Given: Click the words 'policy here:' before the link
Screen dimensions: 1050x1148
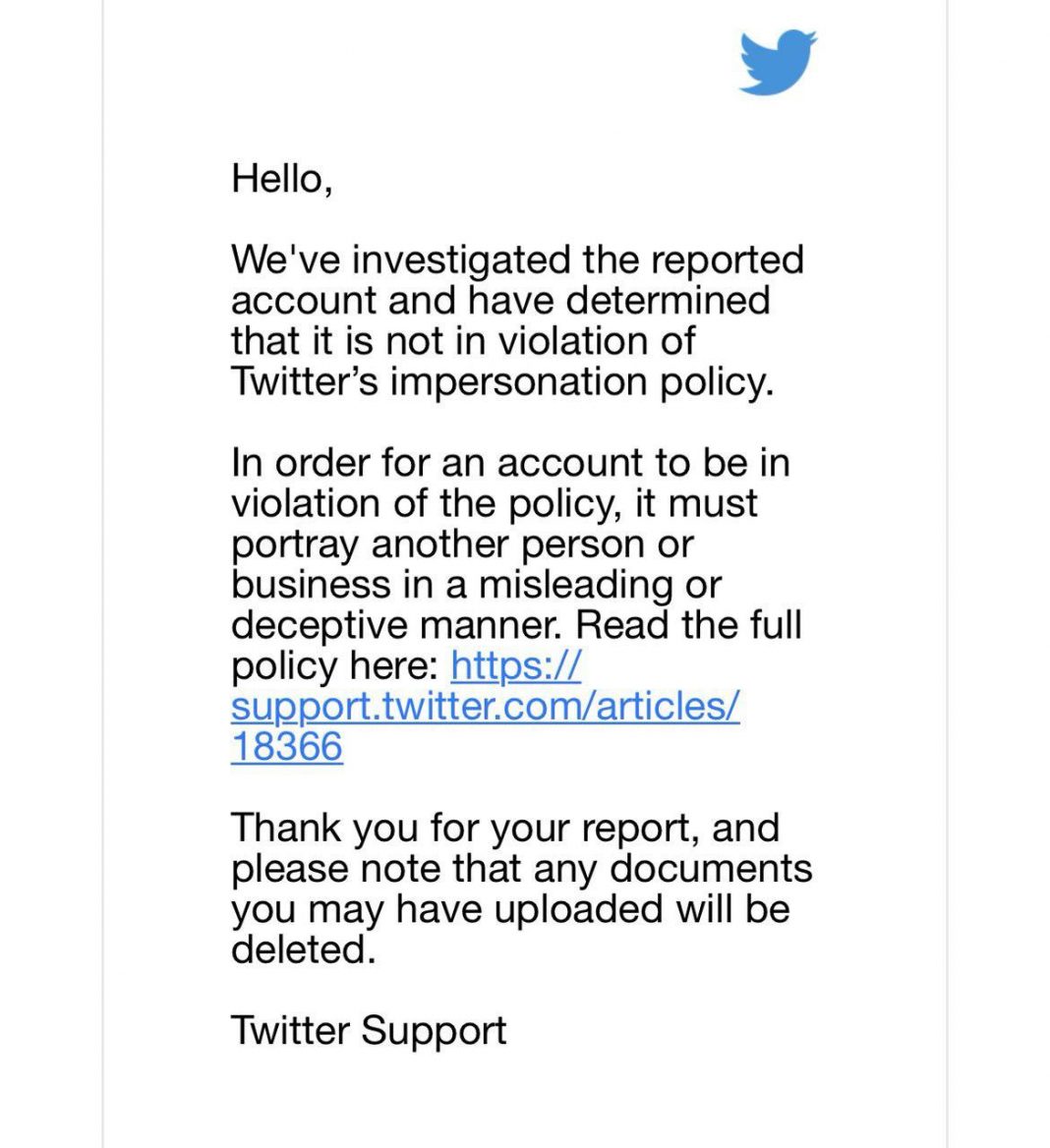Looking at the screenshot, I should [x=335, y=666].
